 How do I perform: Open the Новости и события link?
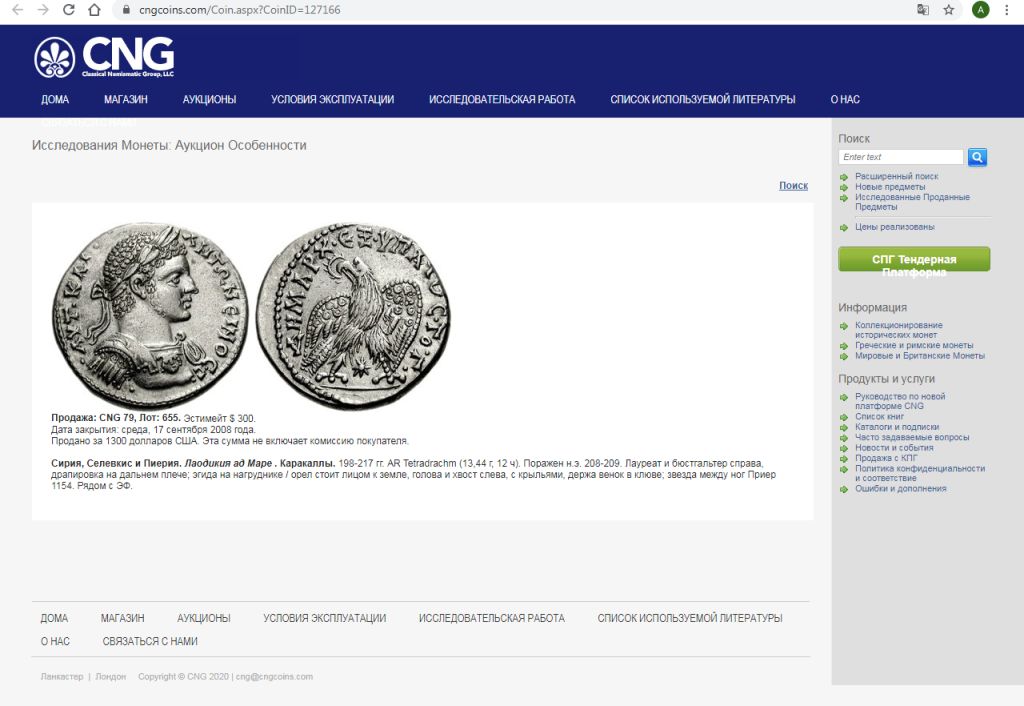point(894,447)
